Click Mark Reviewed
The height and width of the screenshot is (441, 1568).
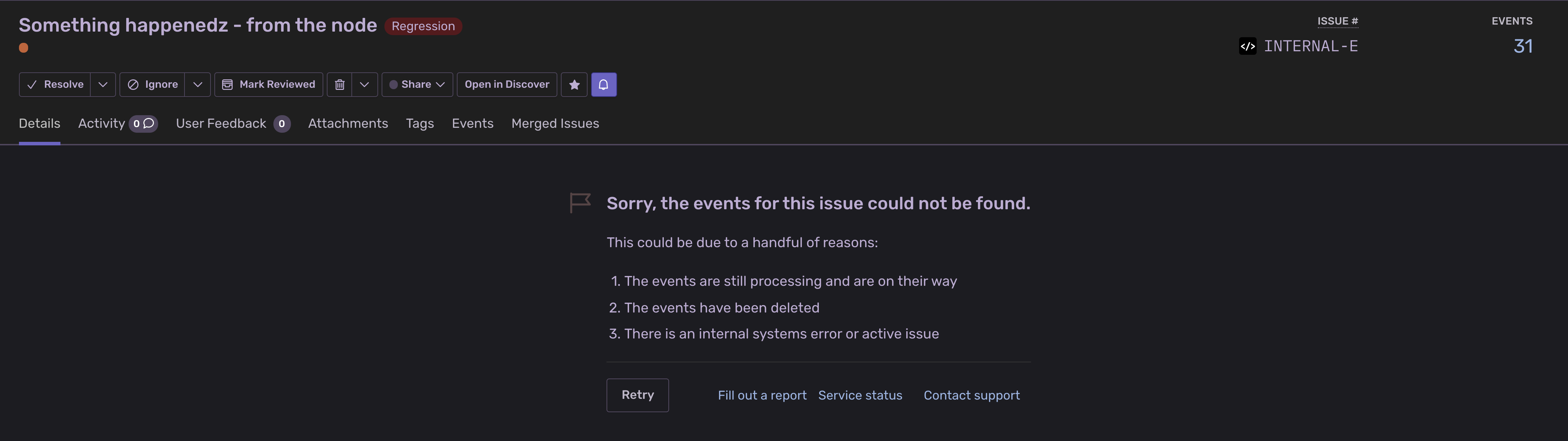tap(268, 85)
